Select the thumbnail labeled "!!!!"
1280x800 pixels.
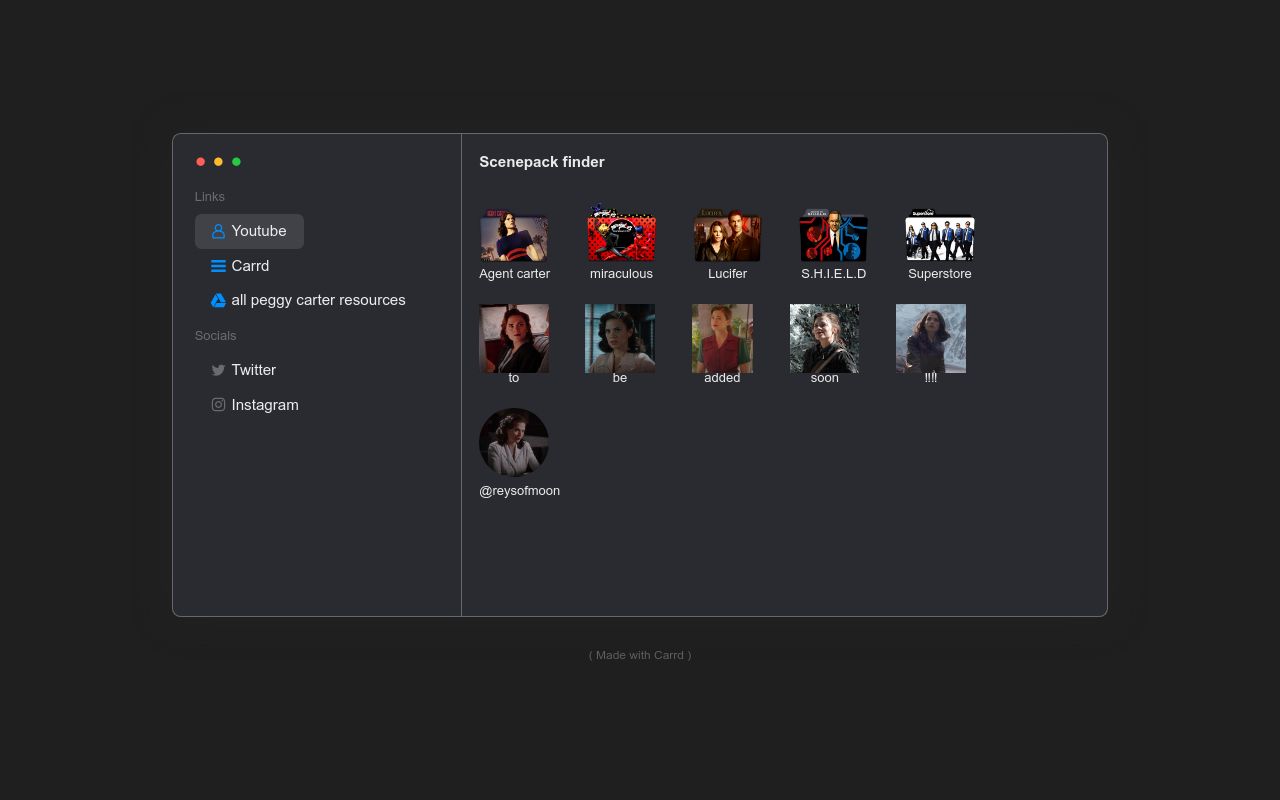click(x=931, y=338)
